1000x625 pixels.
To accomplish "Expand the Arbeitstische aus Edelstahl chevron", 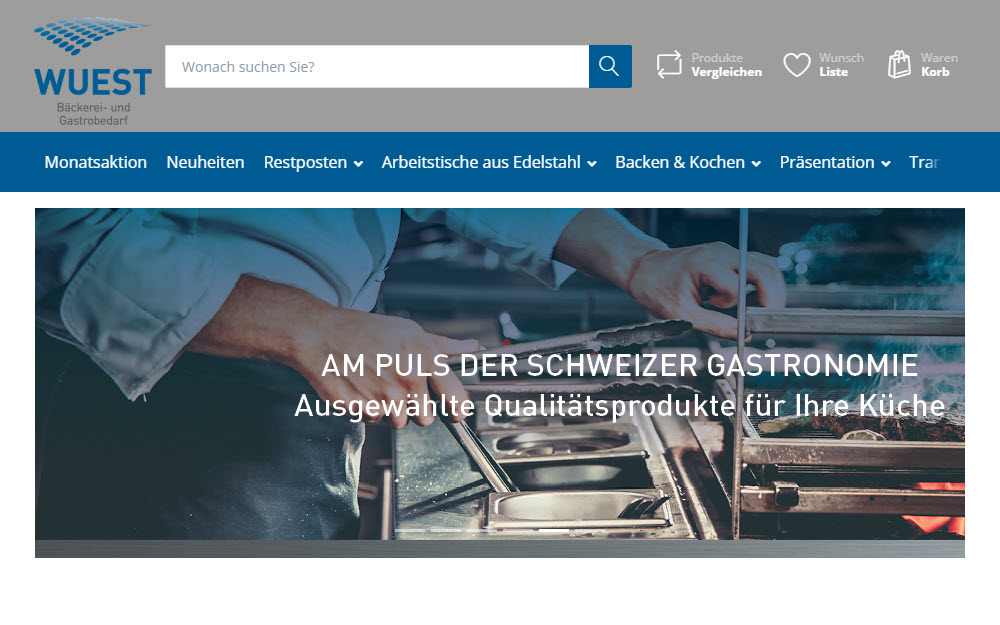I will point(592,164).
